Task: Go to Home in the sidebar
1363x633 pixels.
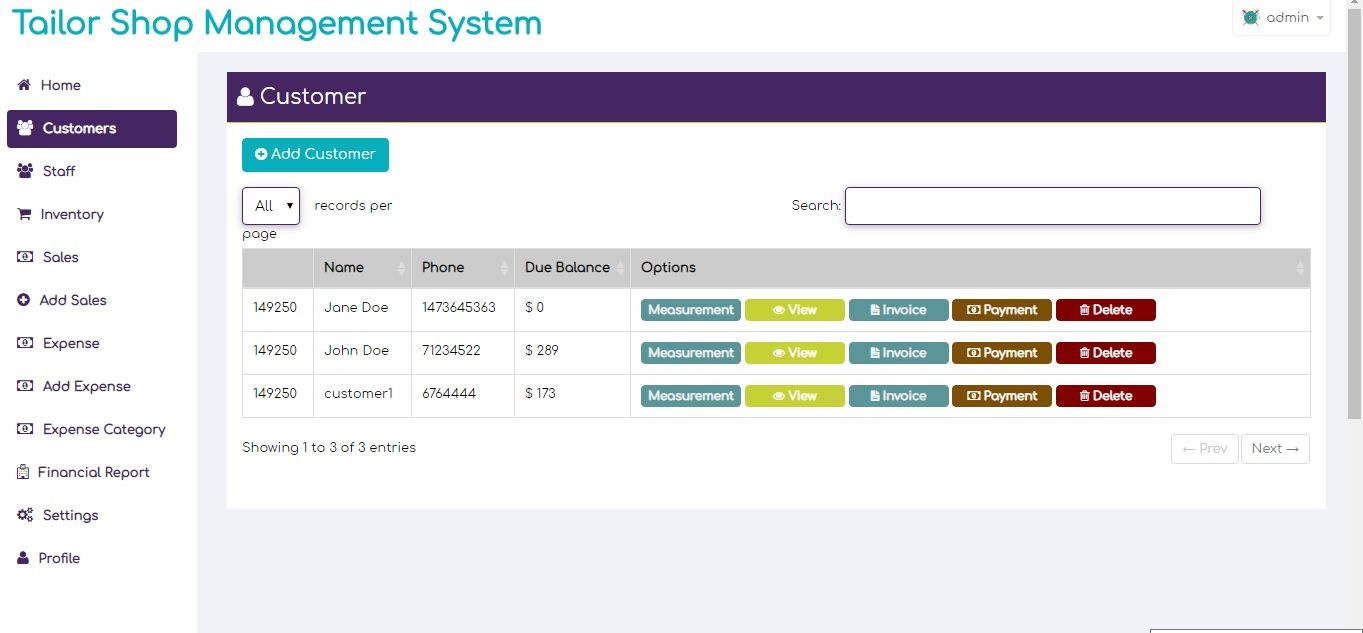Action: pos(49,85)
